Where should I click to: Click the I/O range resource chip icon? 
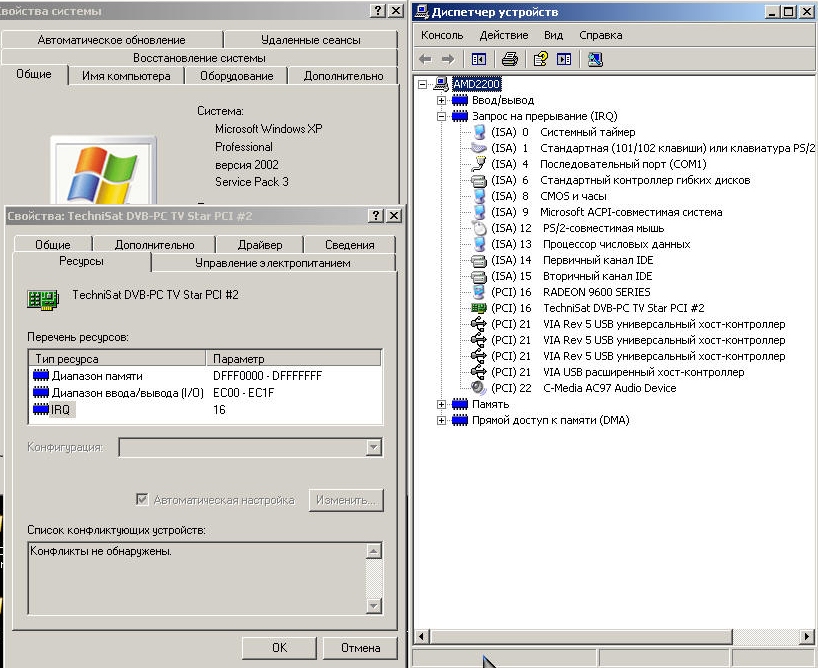point(41,392)
